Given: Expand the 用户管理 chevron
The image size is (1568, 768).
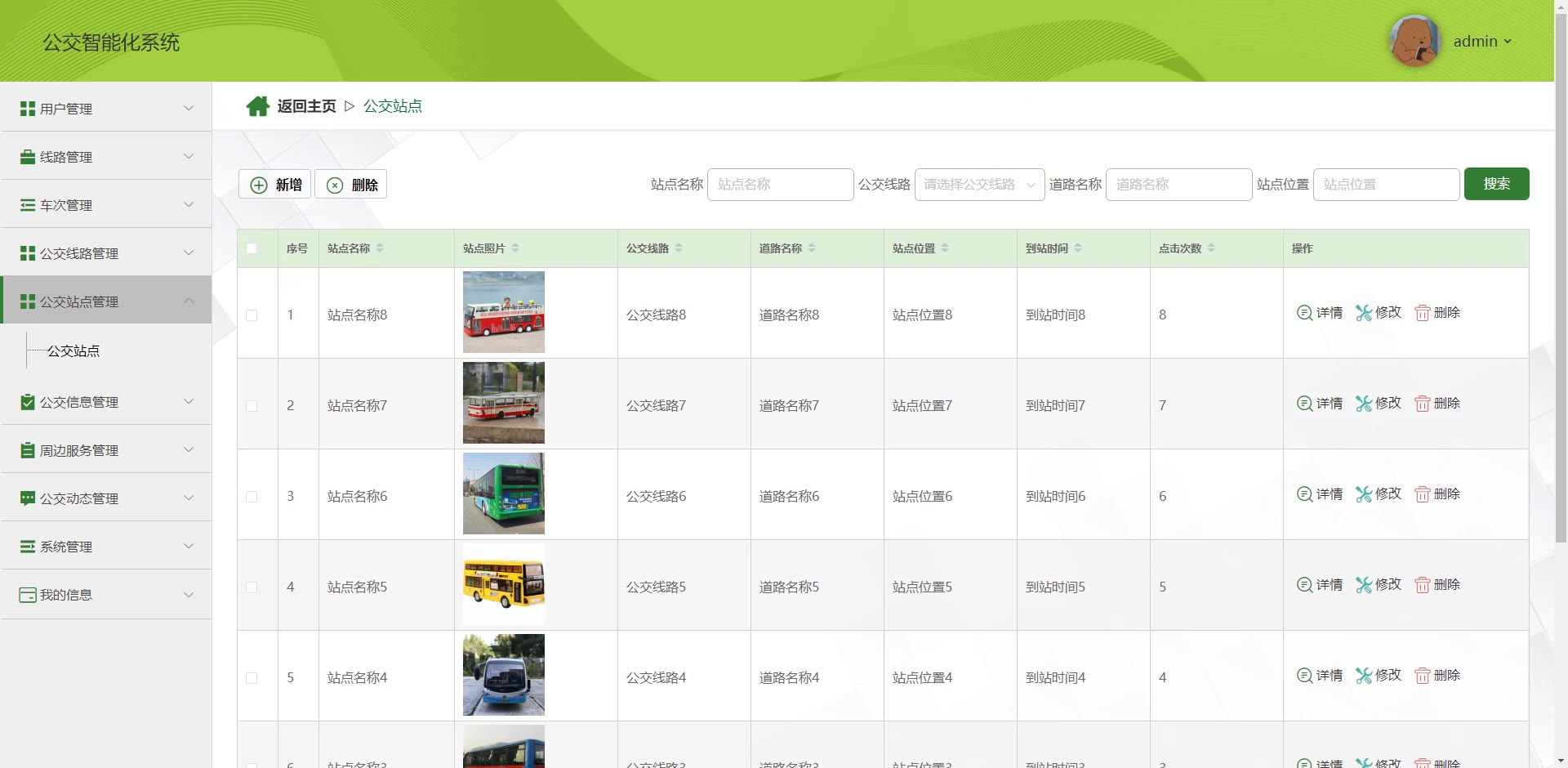Looking at the screenshot, I should coord(189,108).
